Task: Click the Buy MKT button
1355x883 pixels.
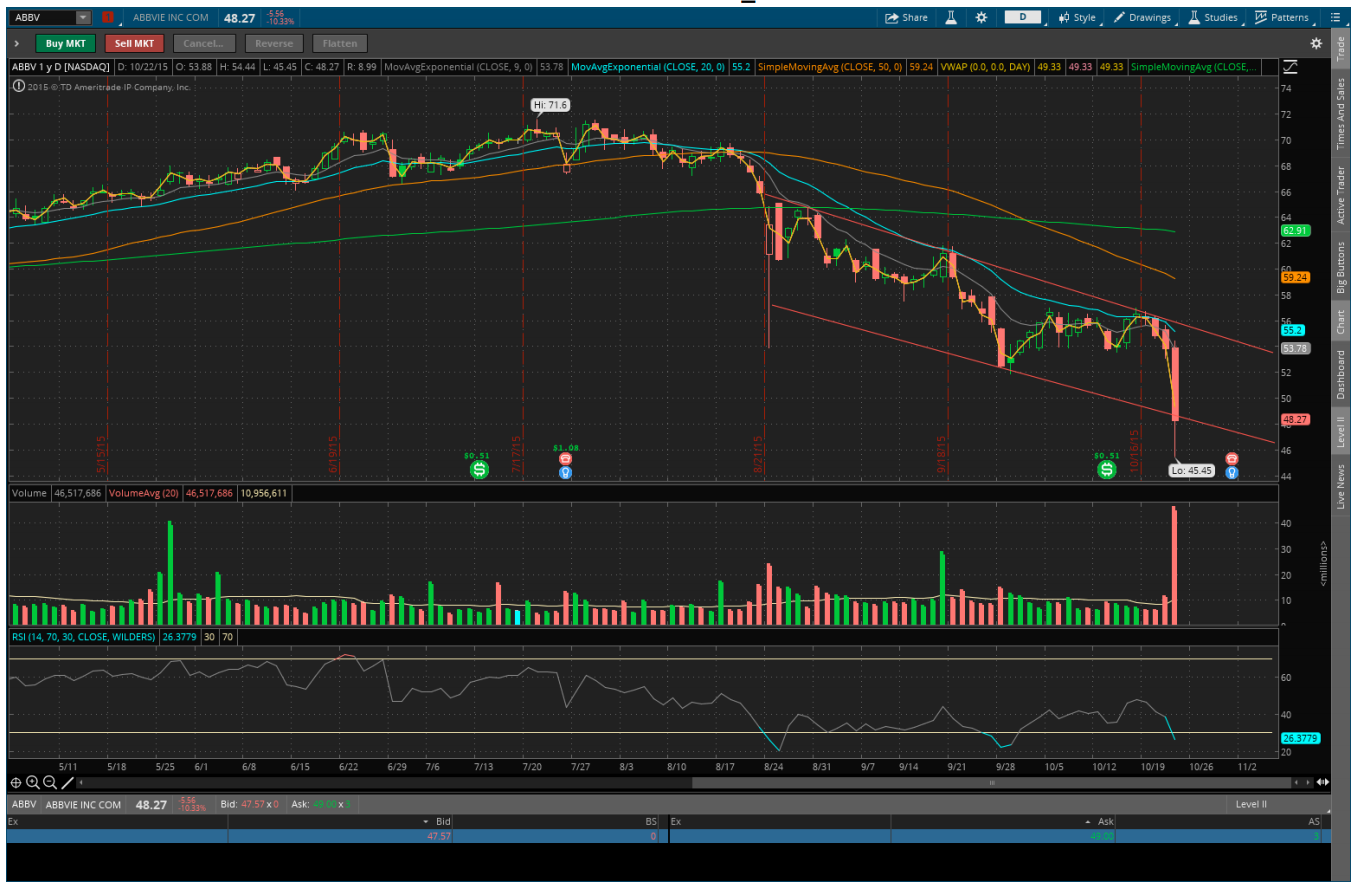Action: [66, 43]
